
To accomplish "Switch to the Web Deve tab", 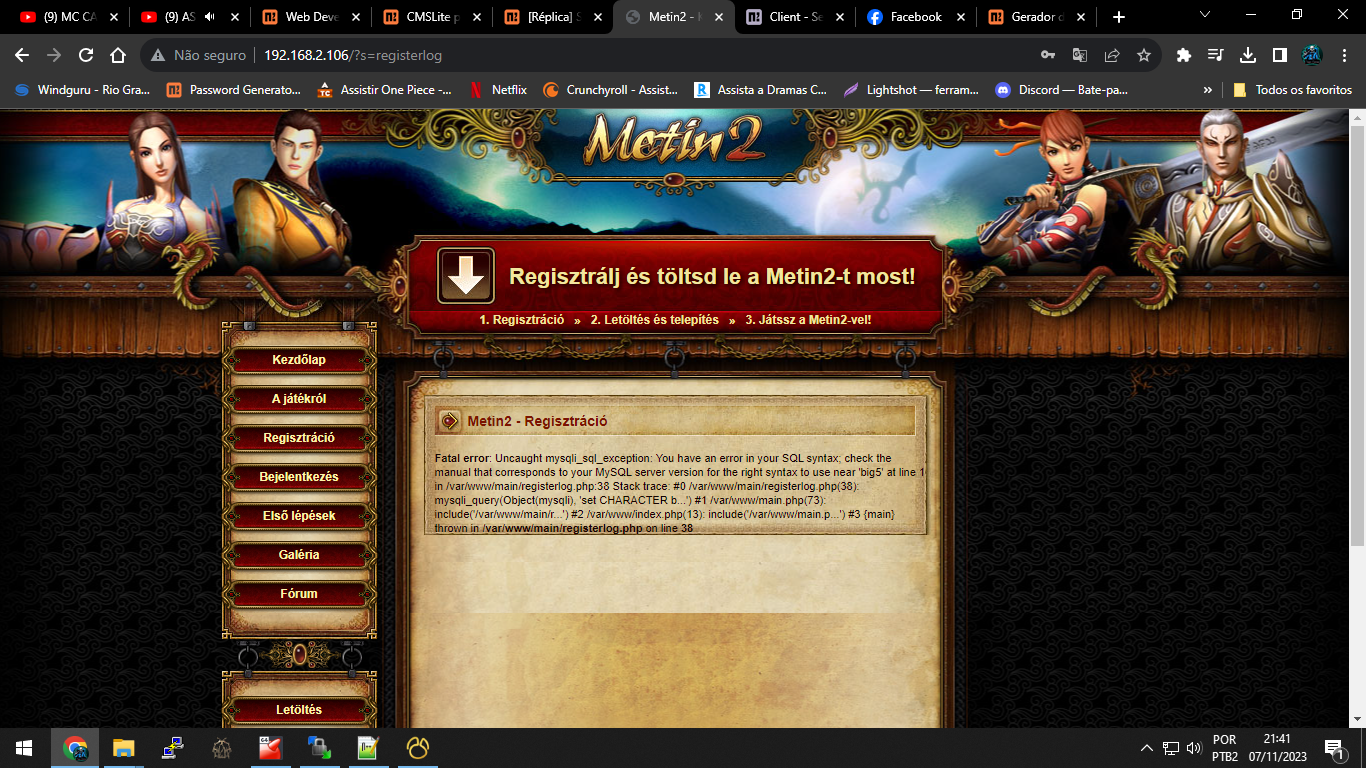I will (x=311, y=17).
